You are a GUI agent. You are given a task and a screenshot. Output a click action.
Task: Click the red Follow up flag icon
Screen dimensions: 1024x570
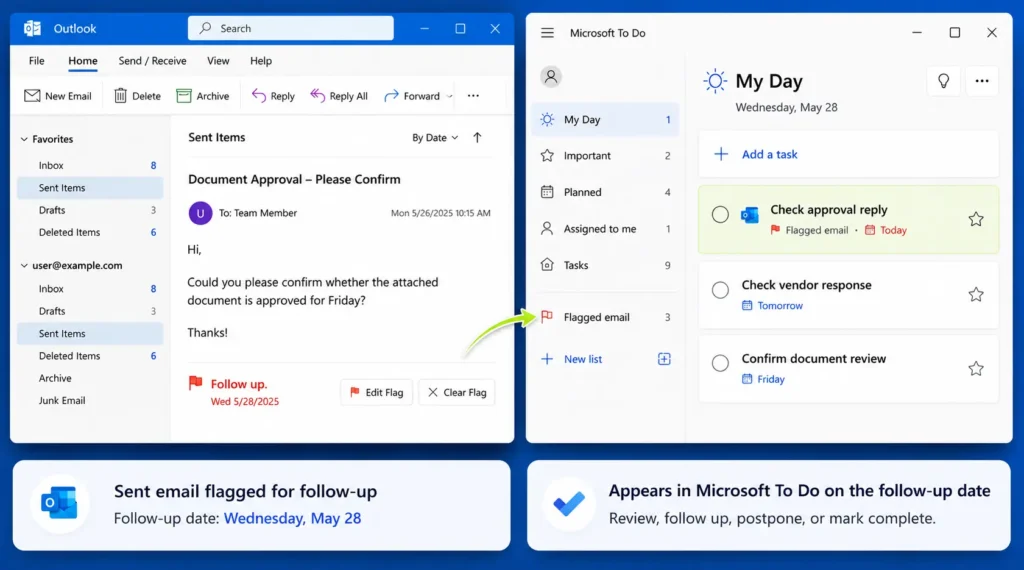pos(195,383)
